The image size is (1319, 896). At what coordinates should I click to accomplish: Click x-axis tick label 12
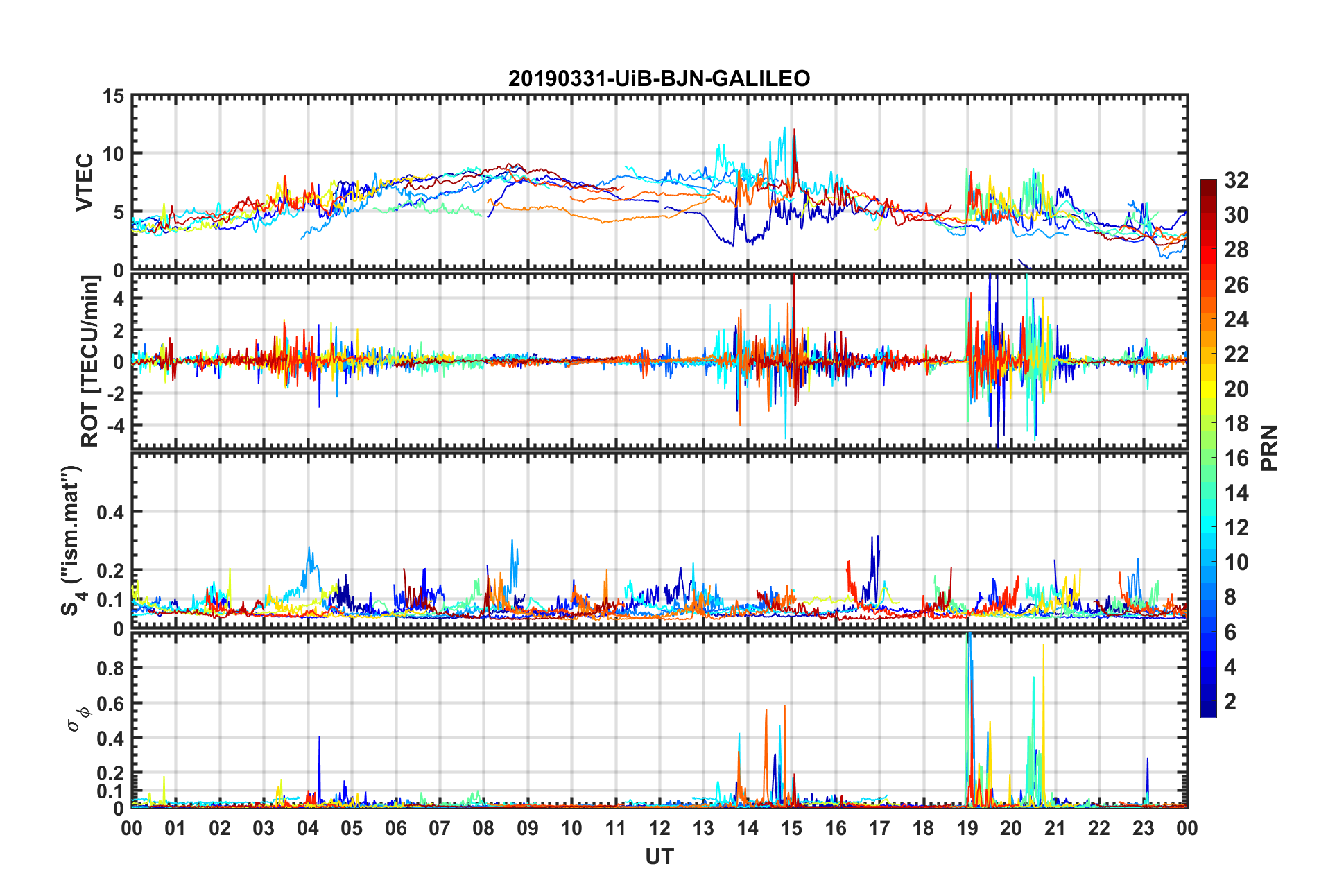[659, 828]
